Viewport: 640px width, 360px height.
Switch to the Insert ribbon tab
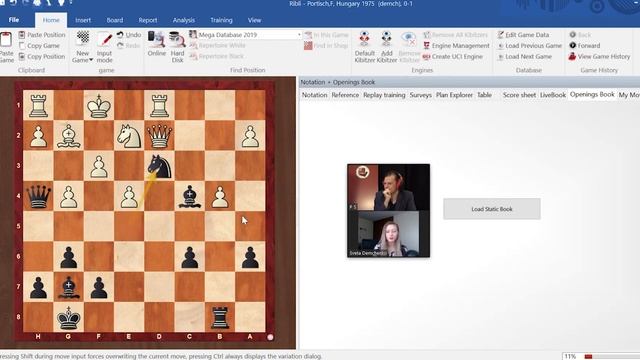coord(83,20)
